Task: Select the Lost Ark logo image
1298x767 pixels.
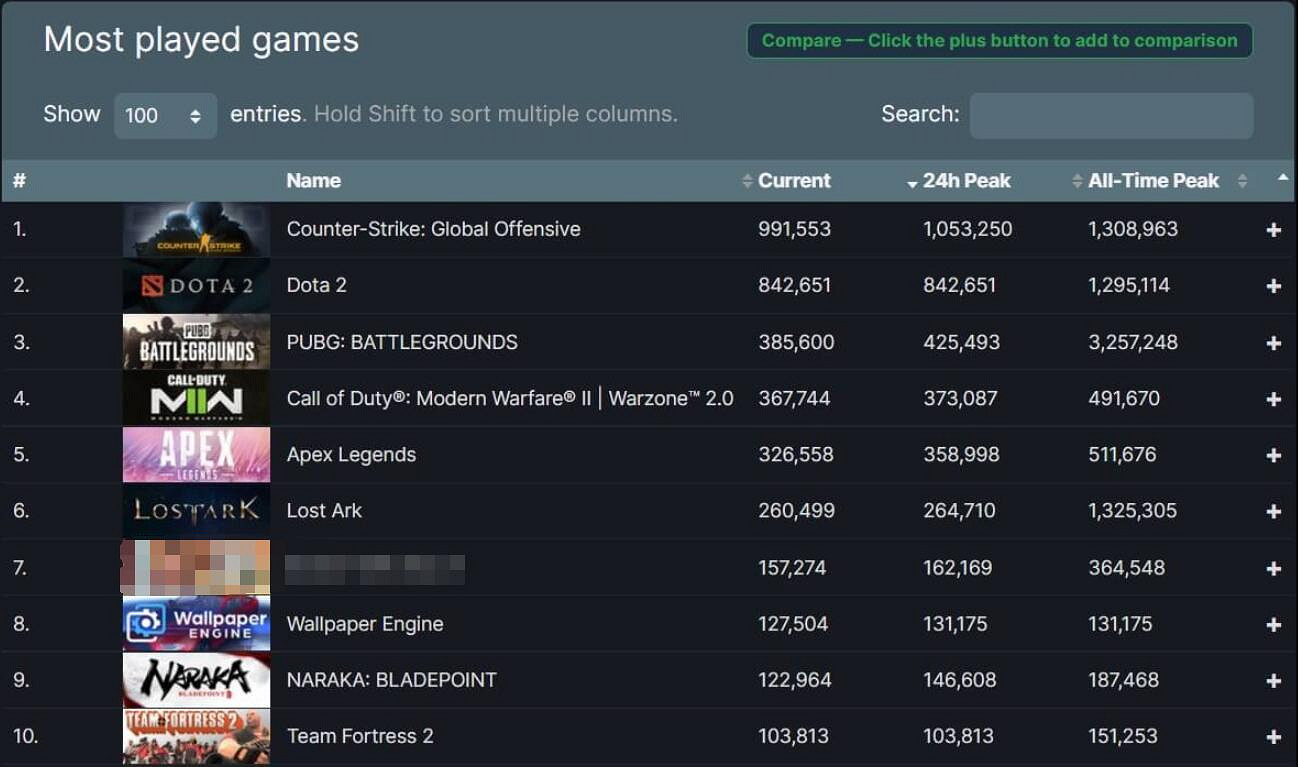Action: (x=196, y=510)
